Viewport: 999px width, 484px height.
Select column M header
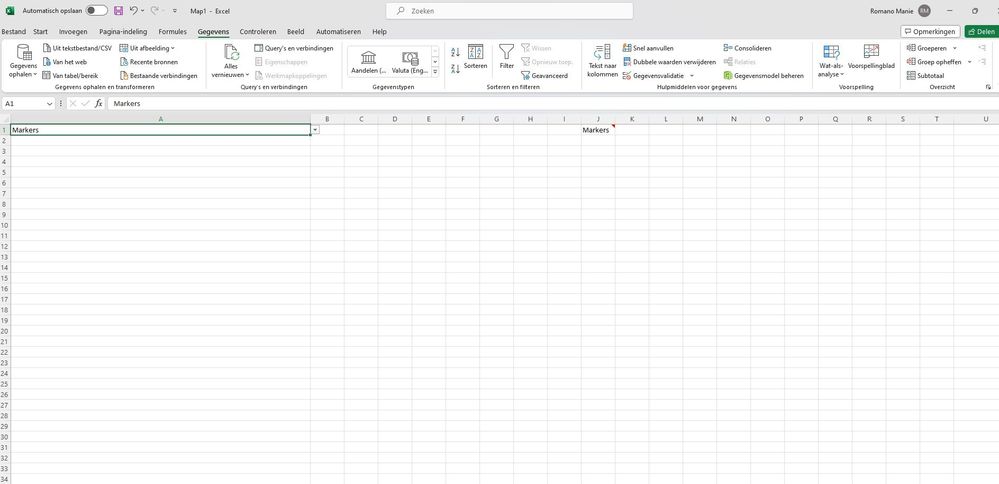pos(700,119)
